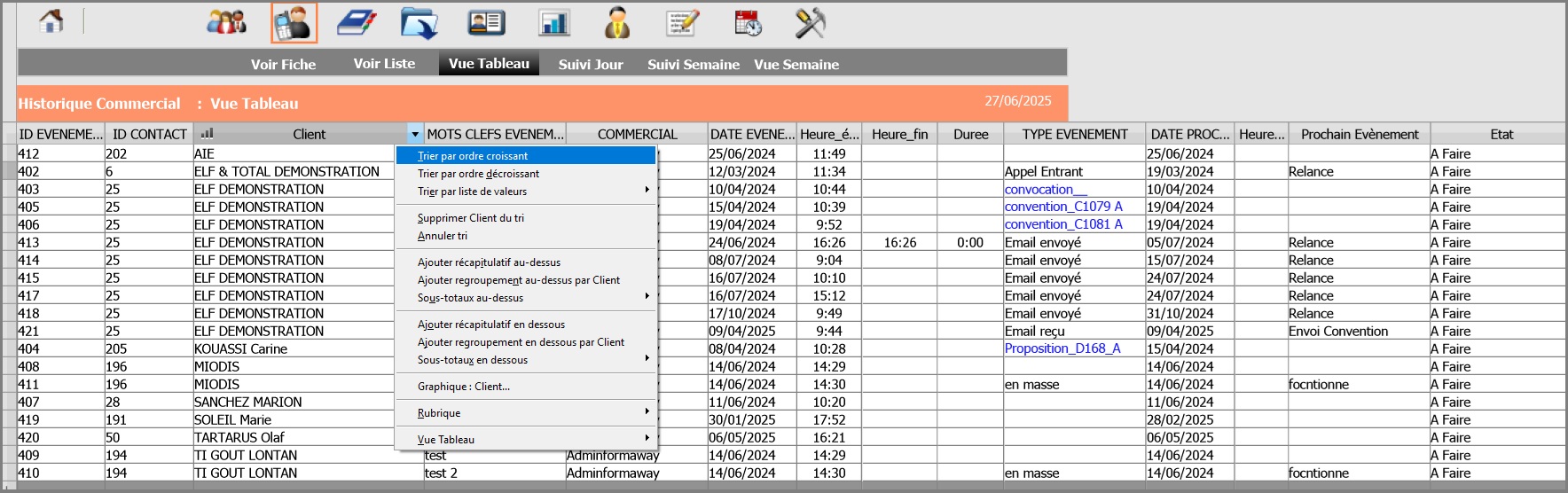Open the convention_C1081 A link
Image resolution: width=1568 pixels, height=493 pixels.
click(x=1063, y=224)
